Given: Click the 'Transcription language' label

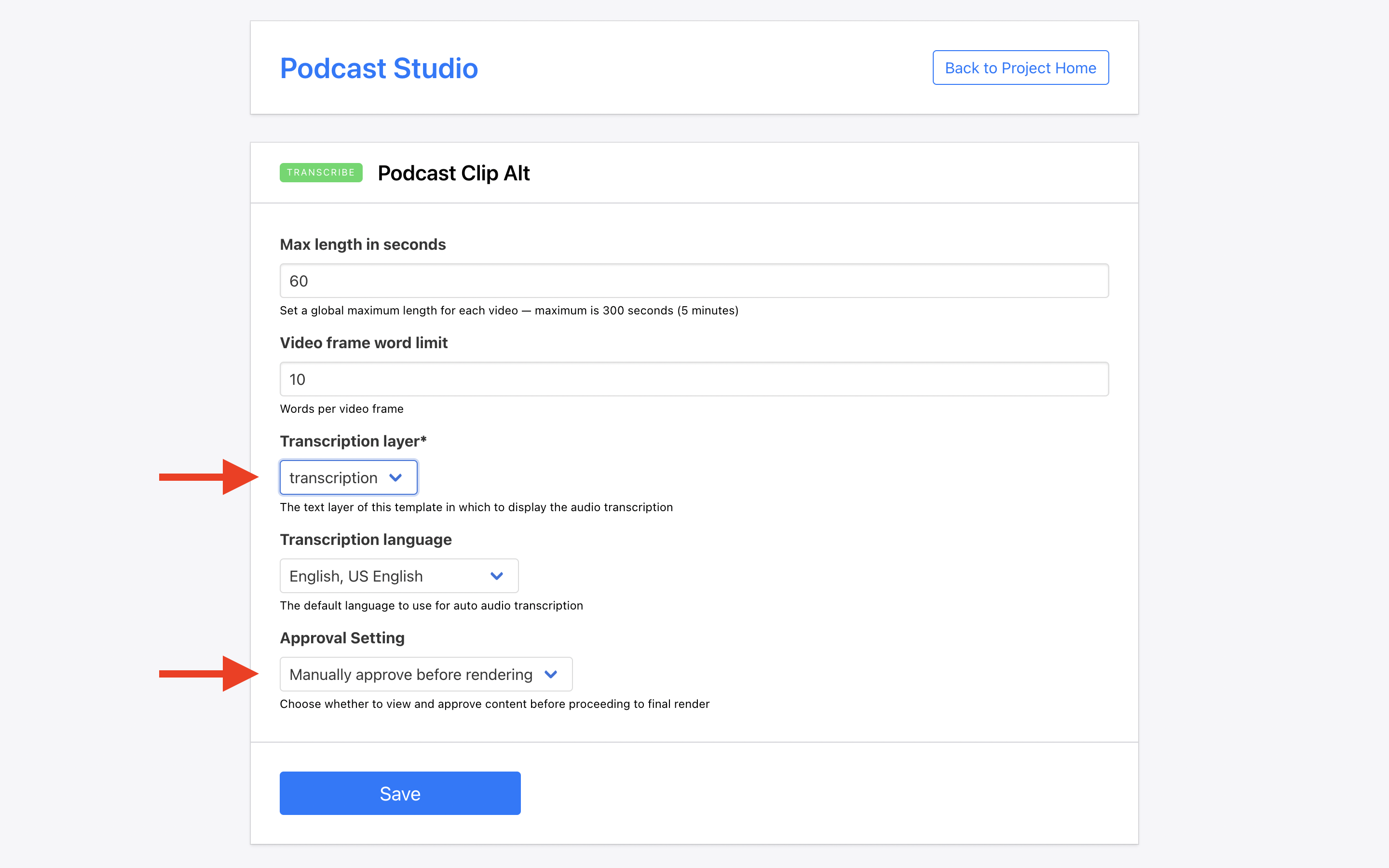Looking at the screenshot, I should pos(365,540).
